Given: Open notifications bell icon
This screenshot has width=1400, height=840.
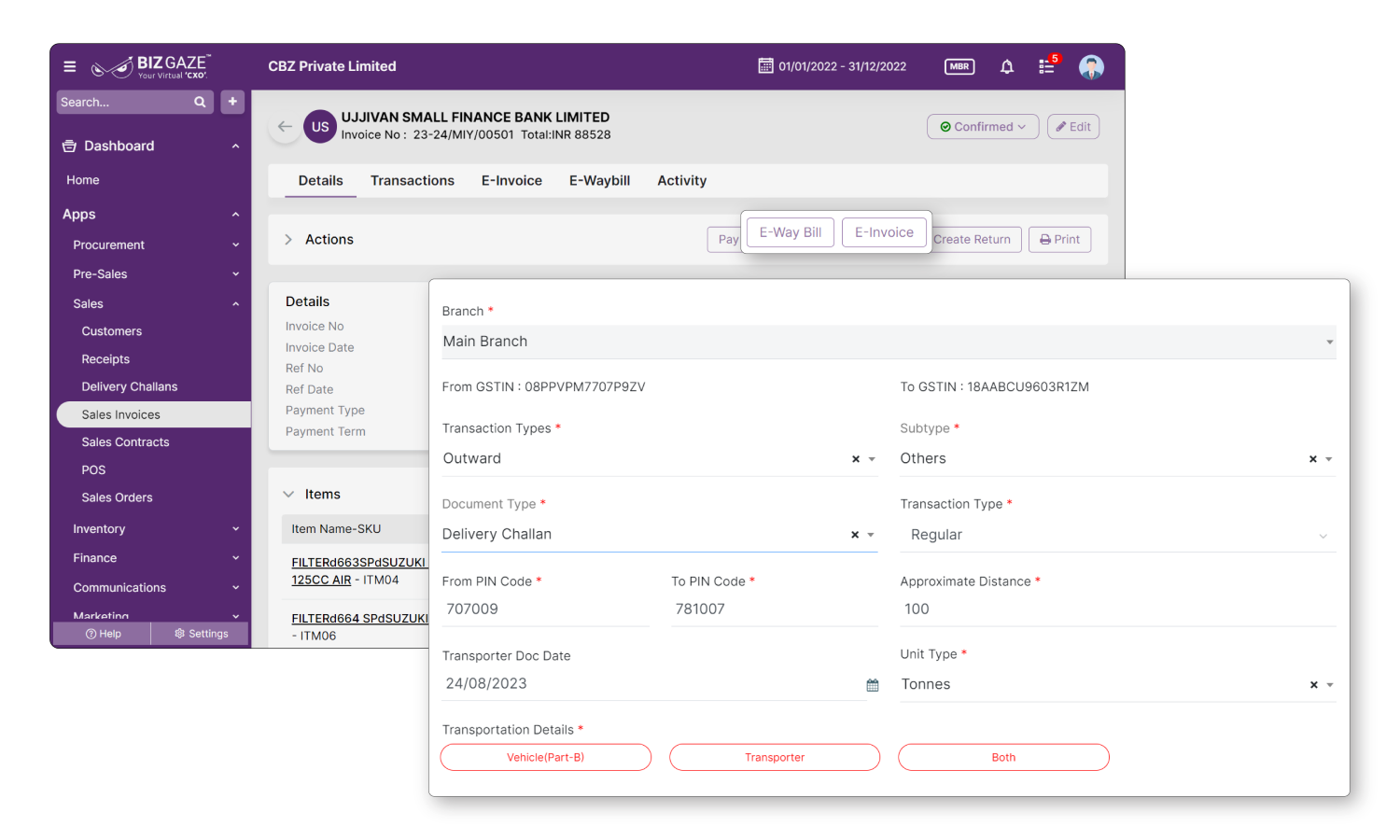Looking at the screenshot, I should (x=1007, y=66).
